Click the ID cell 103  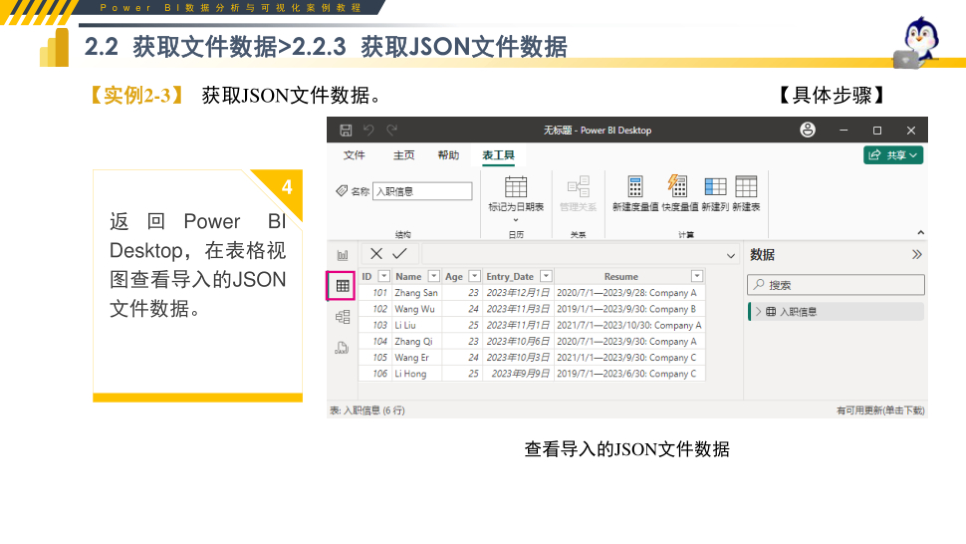coord(375,325)
